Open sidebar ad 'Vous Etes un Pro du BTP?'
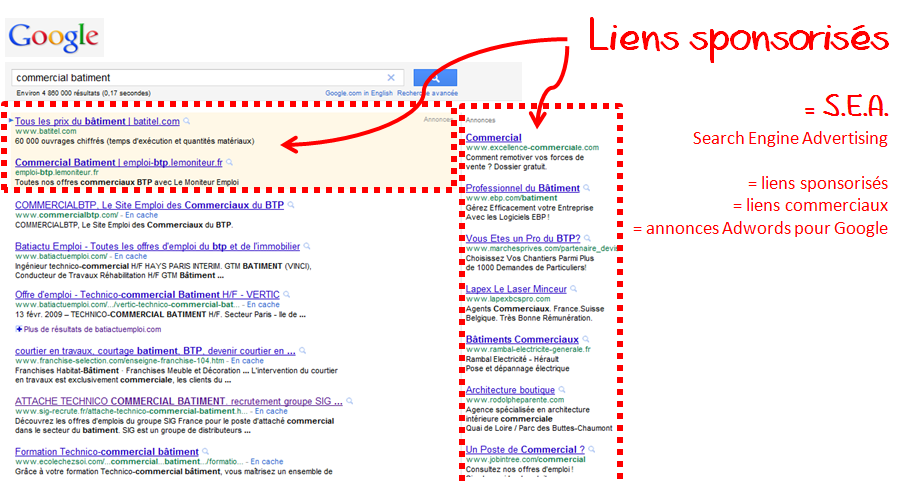 coord(523,239)
